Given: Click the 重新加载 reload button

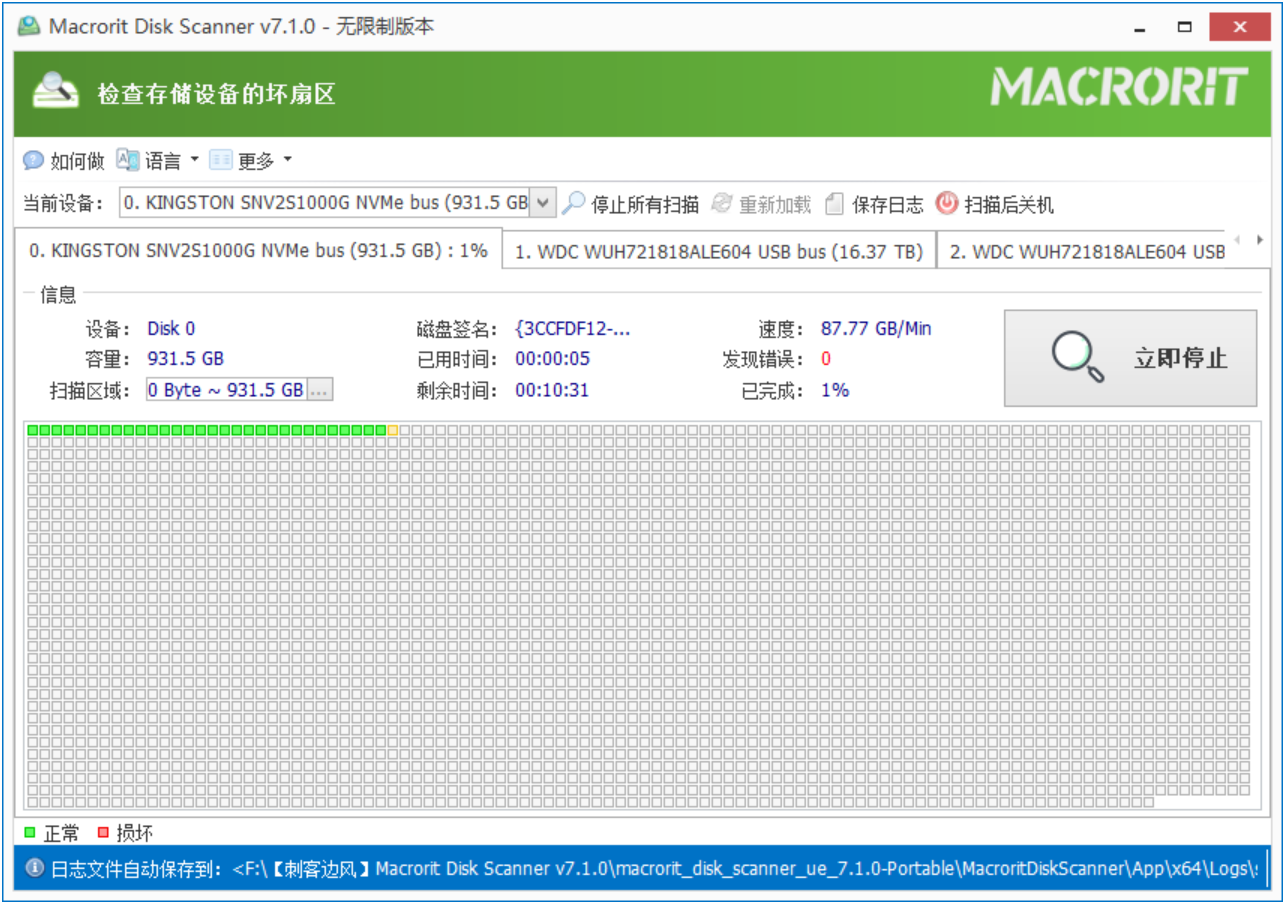Looking at the screenshot, I should pos(761,204).
